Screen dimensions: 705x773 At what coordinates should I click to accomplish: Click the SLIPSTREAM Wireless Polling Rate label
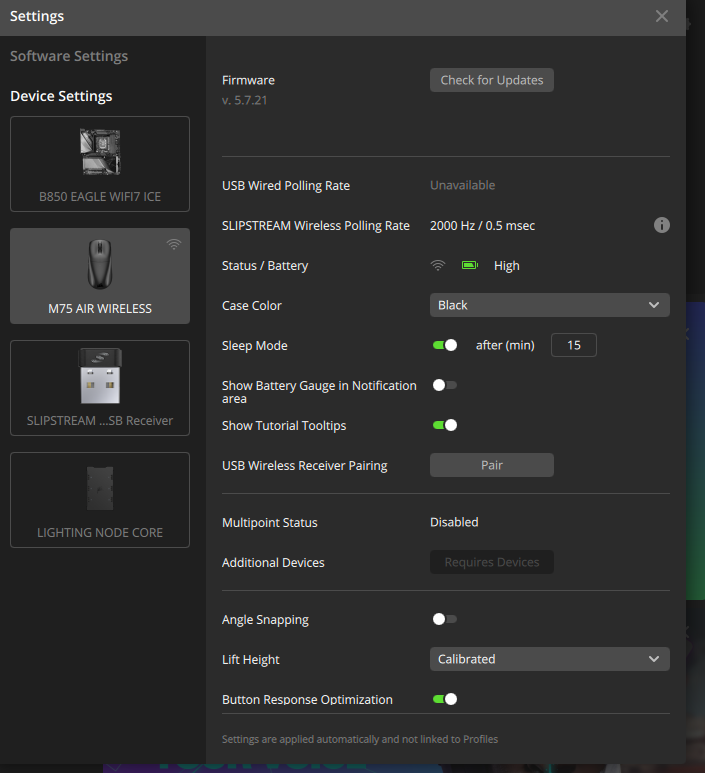pyautogui.click(x=316, y=226)
